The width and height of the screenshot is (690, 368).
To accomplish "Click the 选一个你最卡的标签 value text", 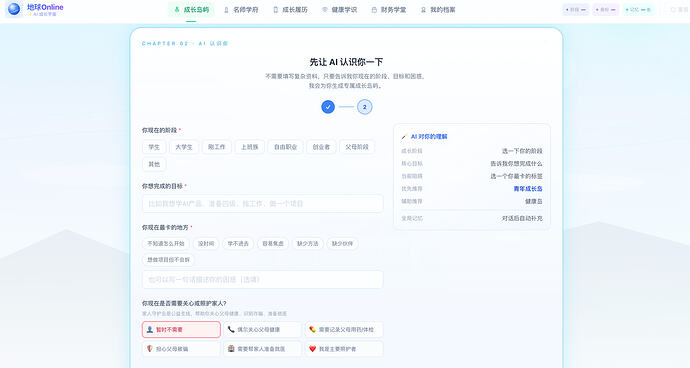I will click(517, 176).
